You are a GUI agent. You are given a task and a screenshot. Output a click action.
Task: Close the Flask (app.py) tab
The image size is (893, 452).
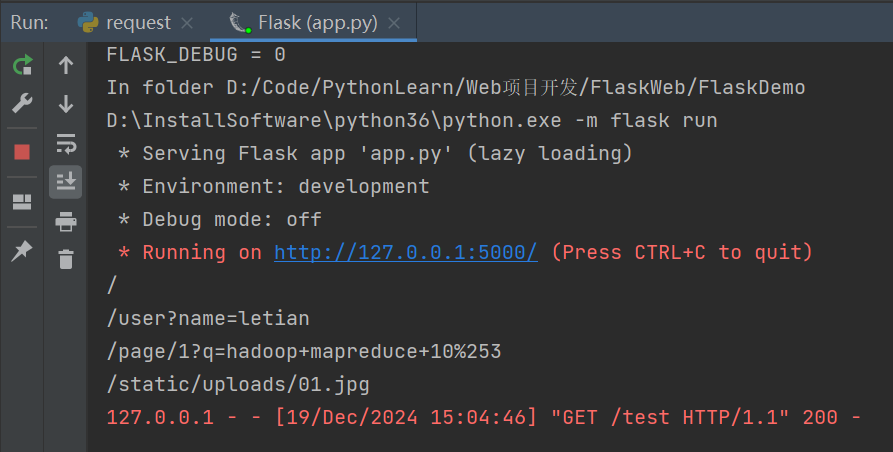tap(394, 22)
